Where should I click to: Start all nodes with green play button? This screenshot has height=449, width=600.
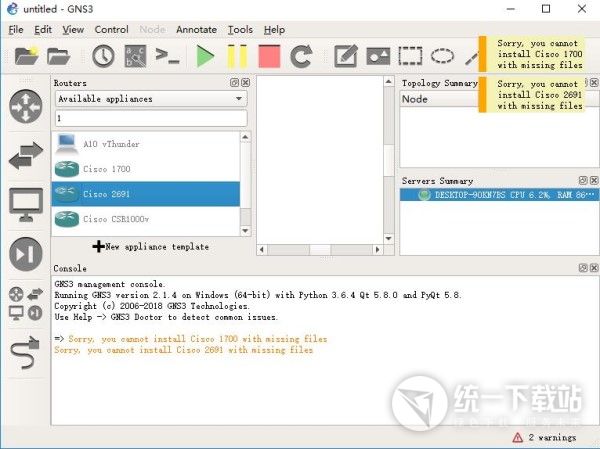tap(206, 56)
